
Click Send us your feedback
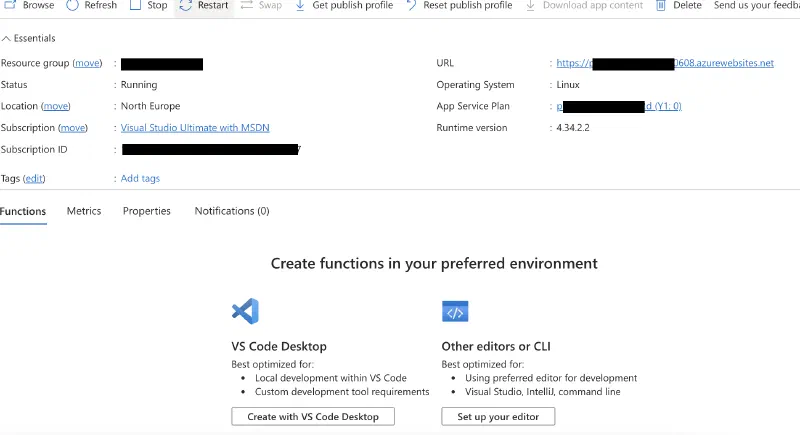point(757,5)
